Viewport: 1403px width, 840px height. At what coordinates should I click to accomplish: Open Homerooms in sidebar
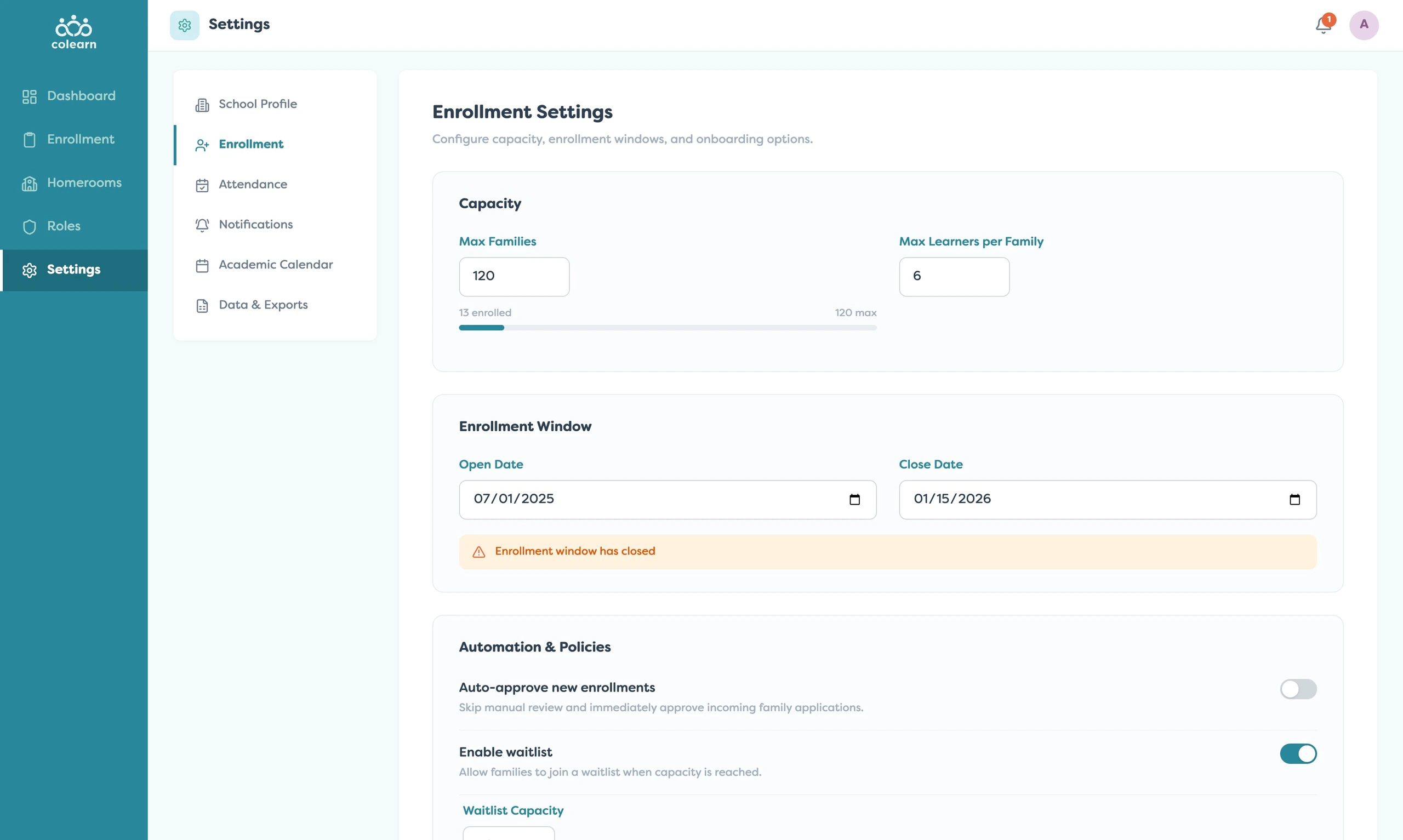73,183
